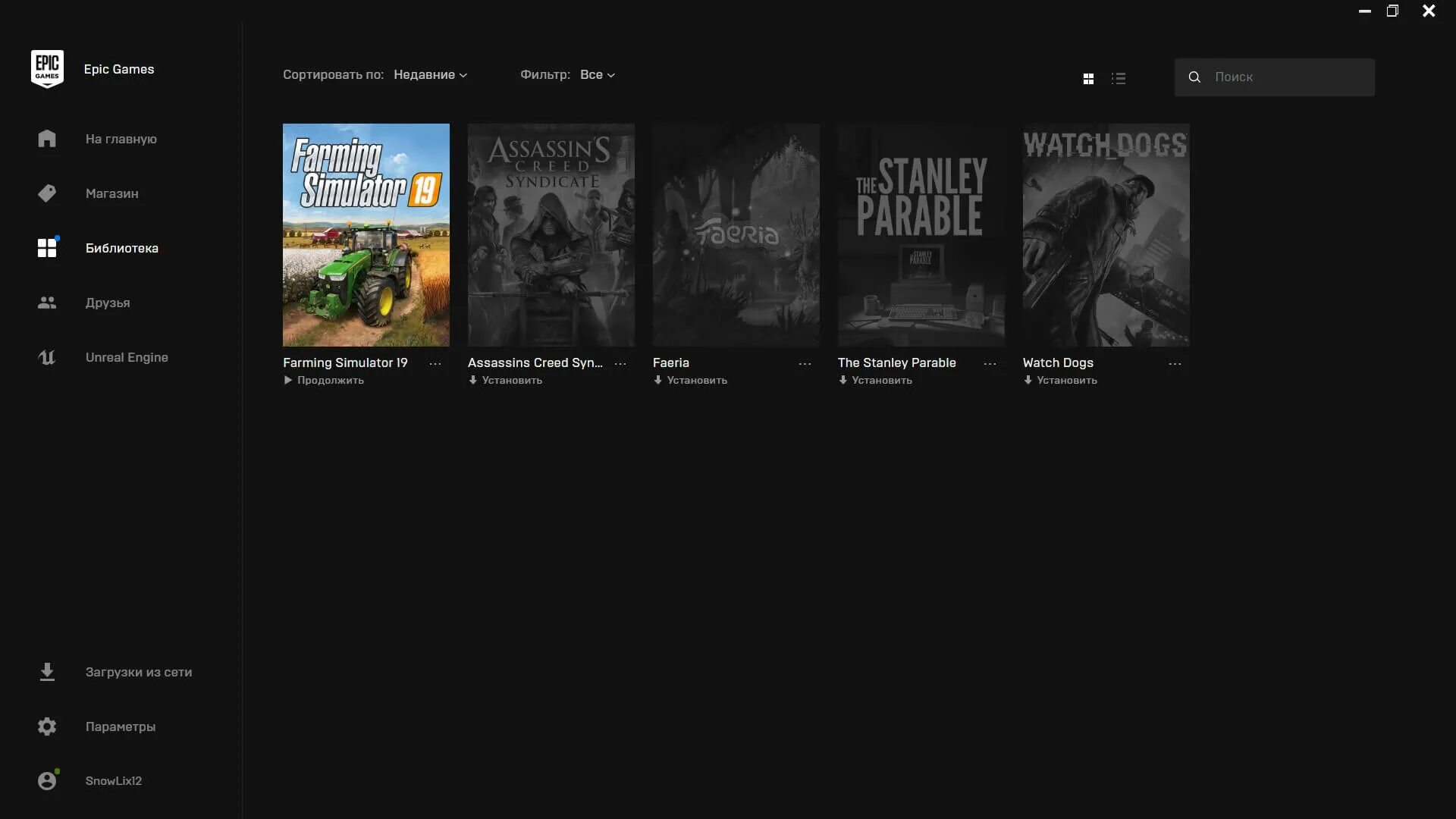
Task: Open the Друзья section
Action: [107, 303]
